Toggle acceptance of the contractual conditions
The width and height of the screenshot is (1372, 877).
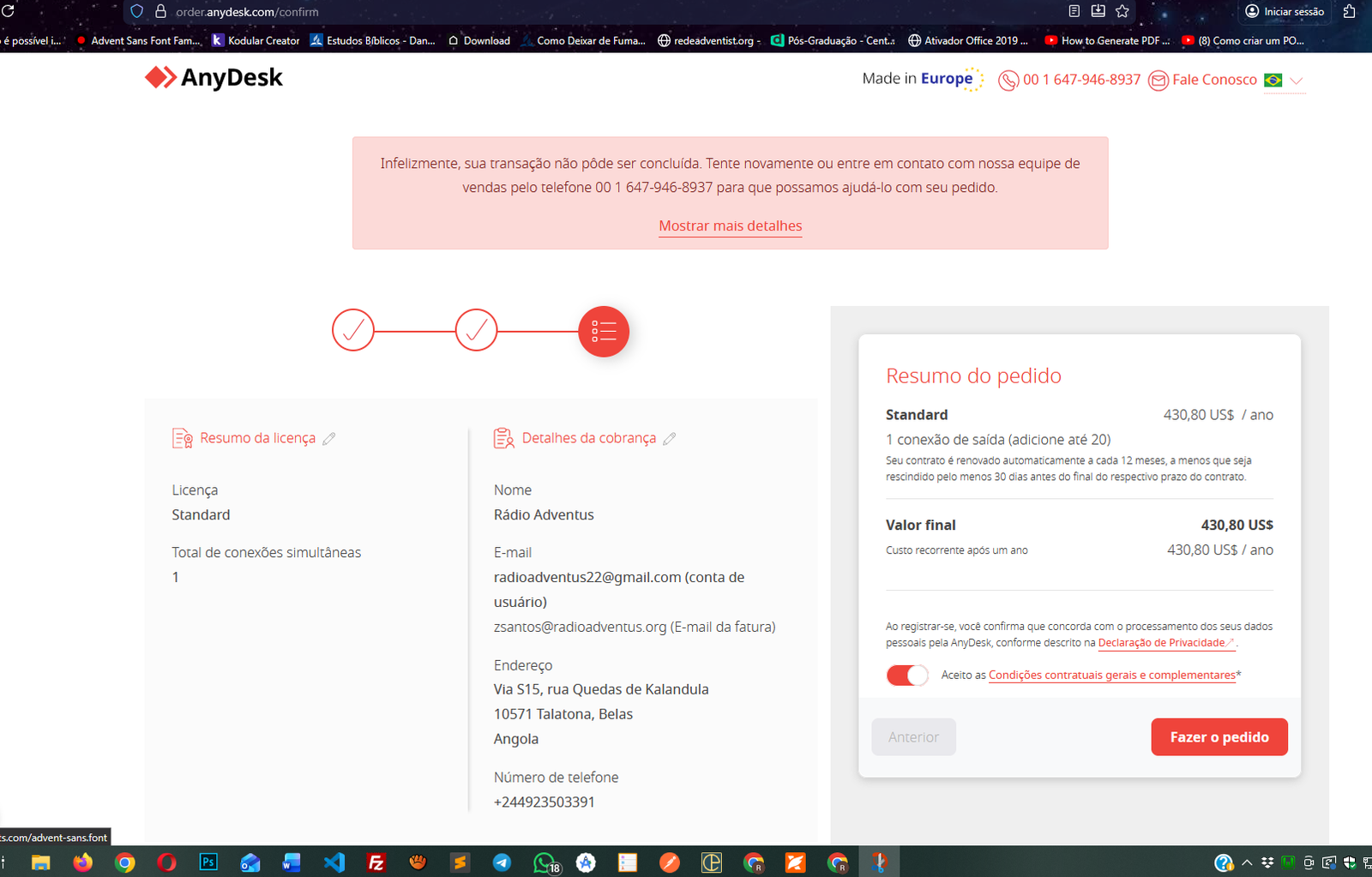click(x=907, y=676)
